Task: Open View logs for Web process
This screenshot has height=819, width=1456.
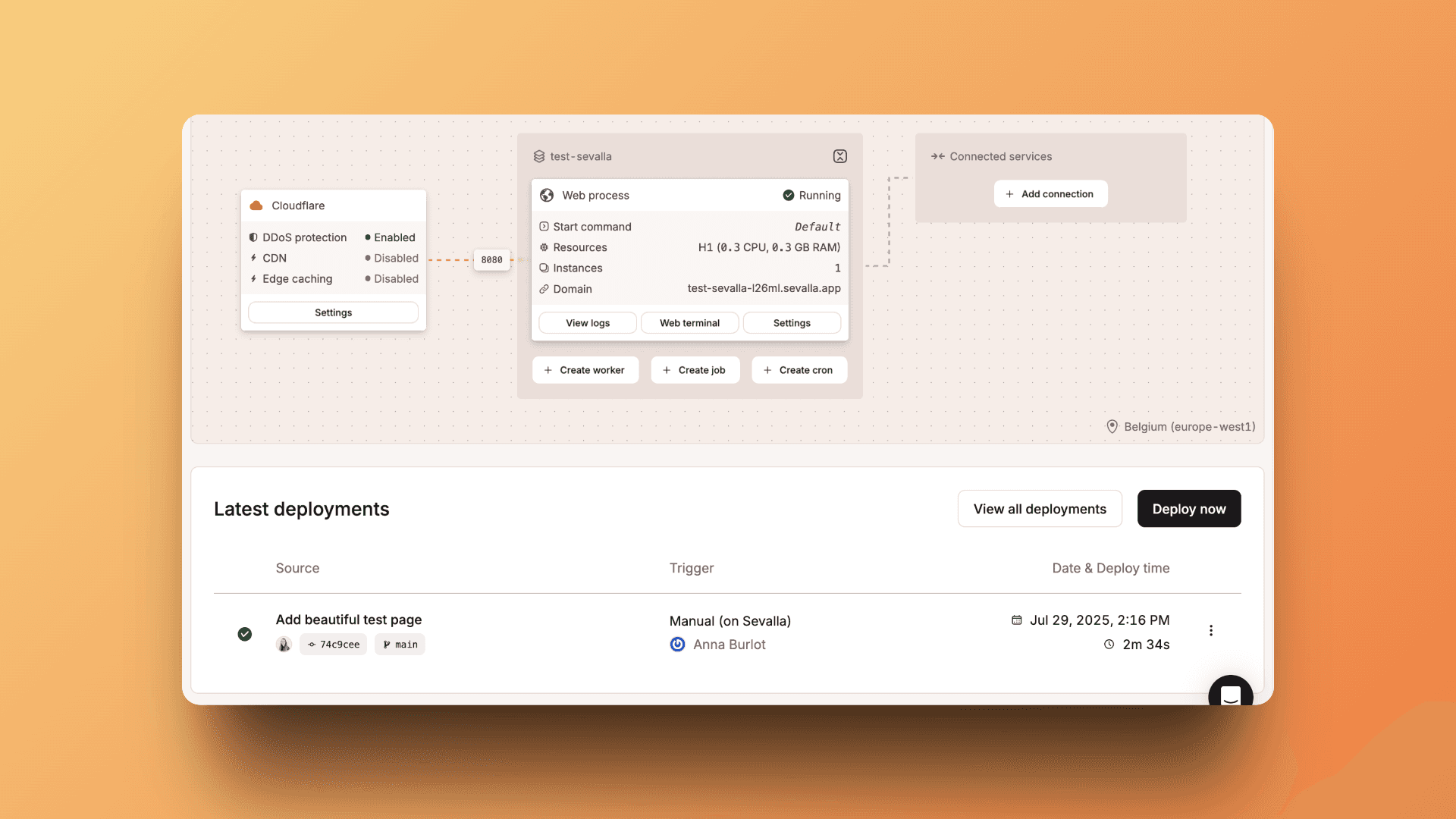Action: coord(588,323)
